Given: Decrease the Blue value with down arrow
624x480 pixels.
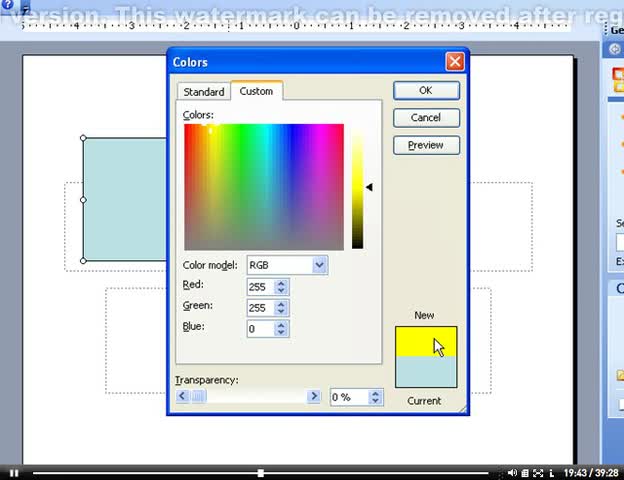Looking at the screenshot, I should [281, 333].
